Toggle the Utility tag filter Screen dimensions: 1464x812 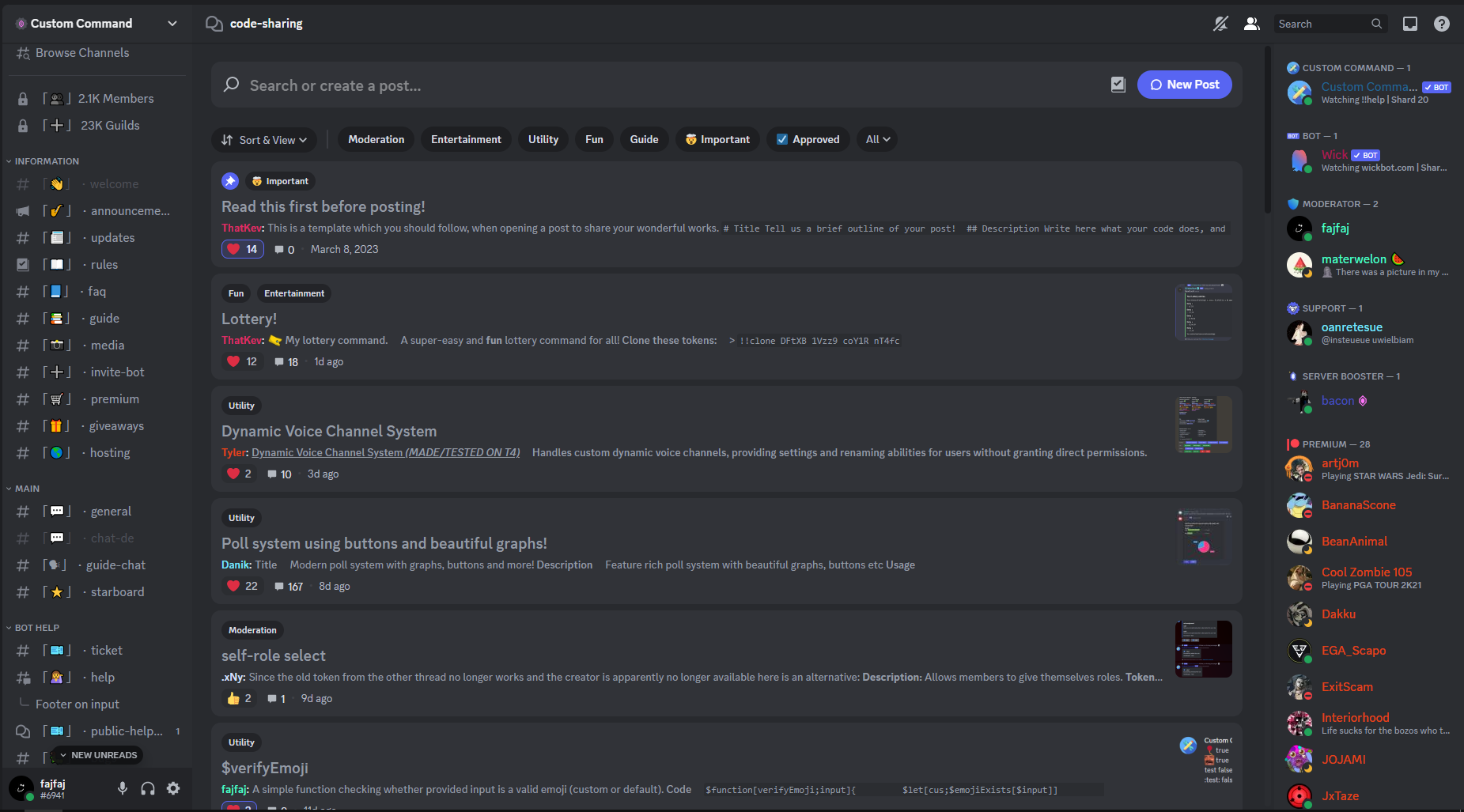click(543, 139)
